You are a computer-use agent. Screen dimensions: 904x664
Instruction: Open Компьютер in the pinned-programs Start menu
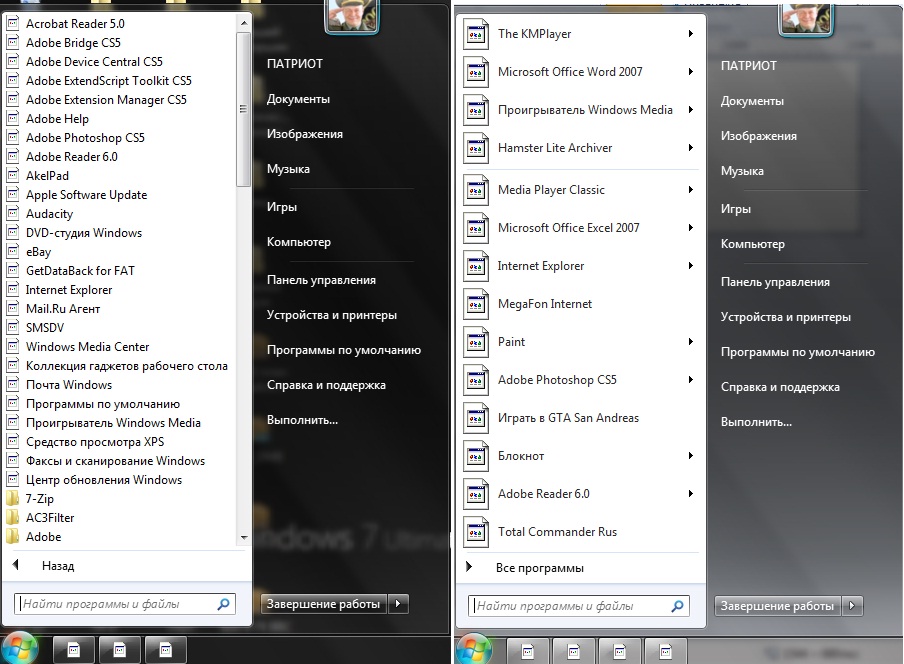(752, 244)
